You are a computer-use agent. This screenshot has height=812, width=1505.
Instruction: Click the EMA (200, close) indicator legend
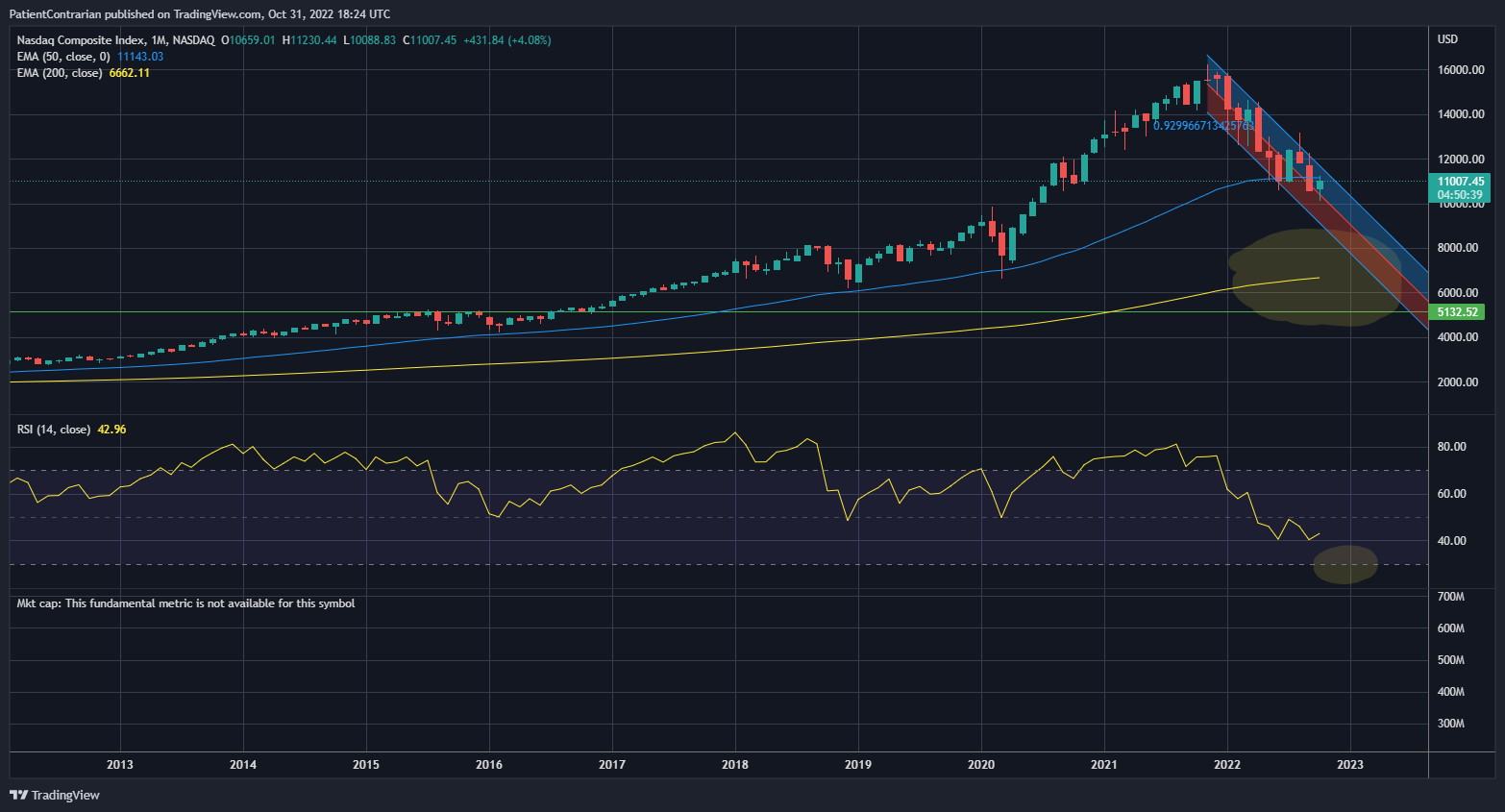click(x=60, y=73)
